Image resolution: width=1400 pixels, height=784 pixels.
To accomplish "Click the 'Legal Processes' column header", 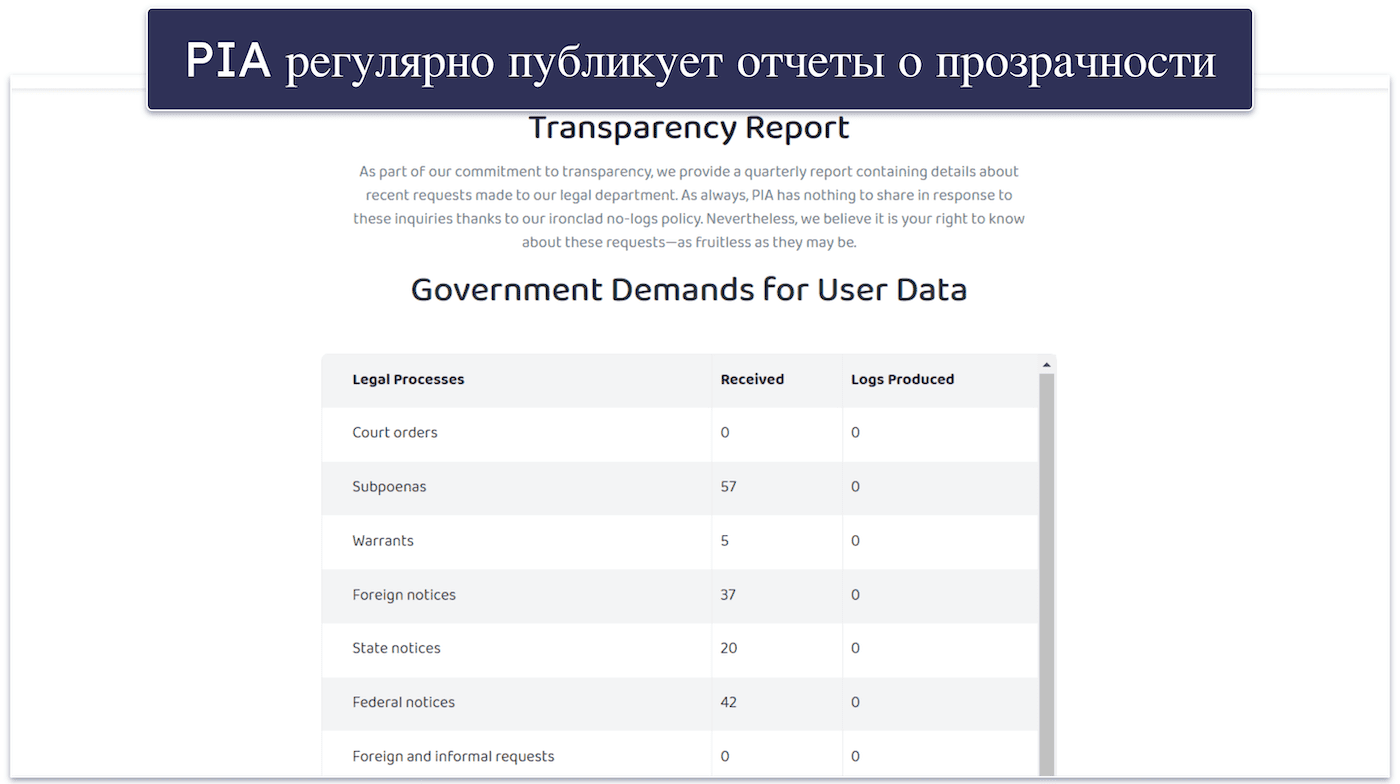I will [x=408, y=379].
